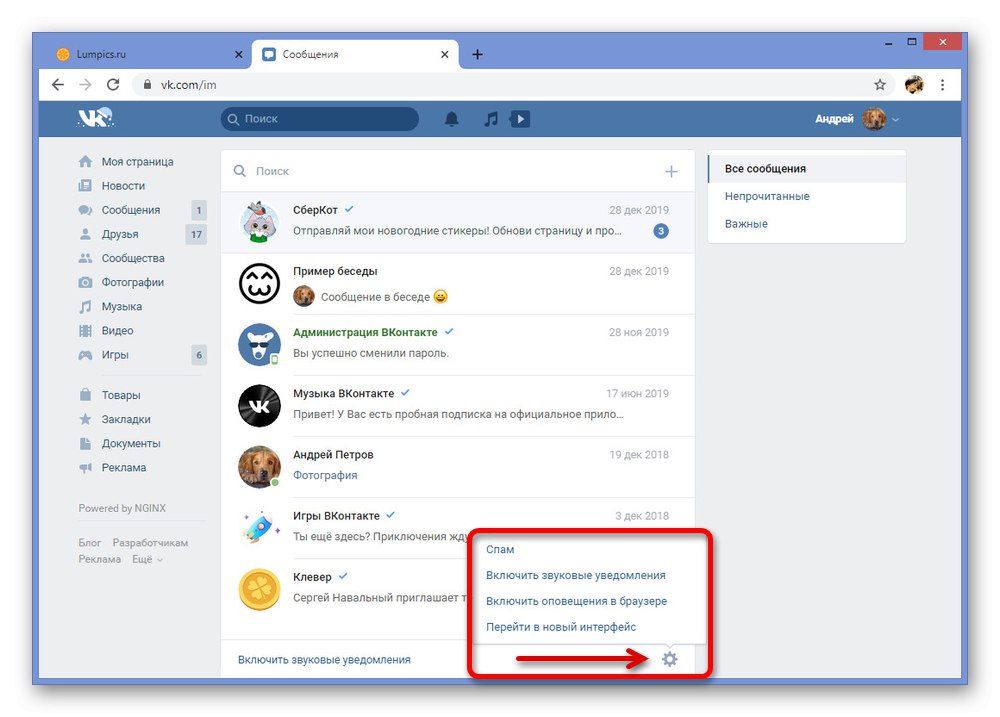Viewport: 1000px width, 717px height.
Task: Start a new conversation with the plus icon
Action: click(x=671, y=171)
